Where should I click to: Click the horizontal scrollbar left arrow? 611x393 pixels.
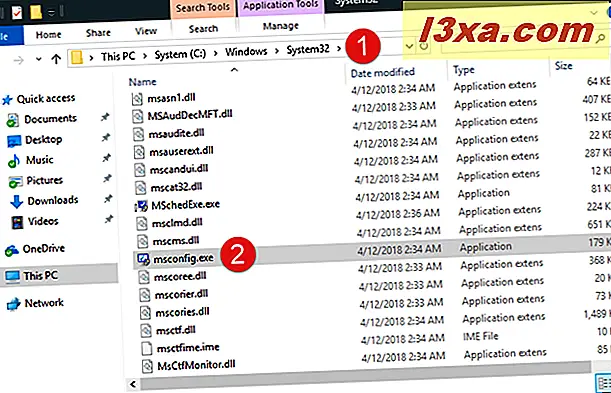coord(133,384)
